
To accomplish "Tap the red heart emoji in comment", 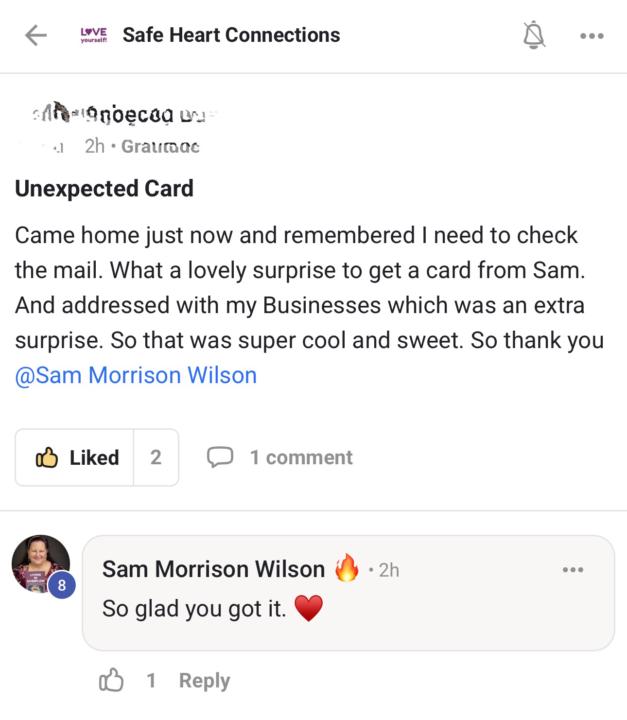I will tap(309, 608).
